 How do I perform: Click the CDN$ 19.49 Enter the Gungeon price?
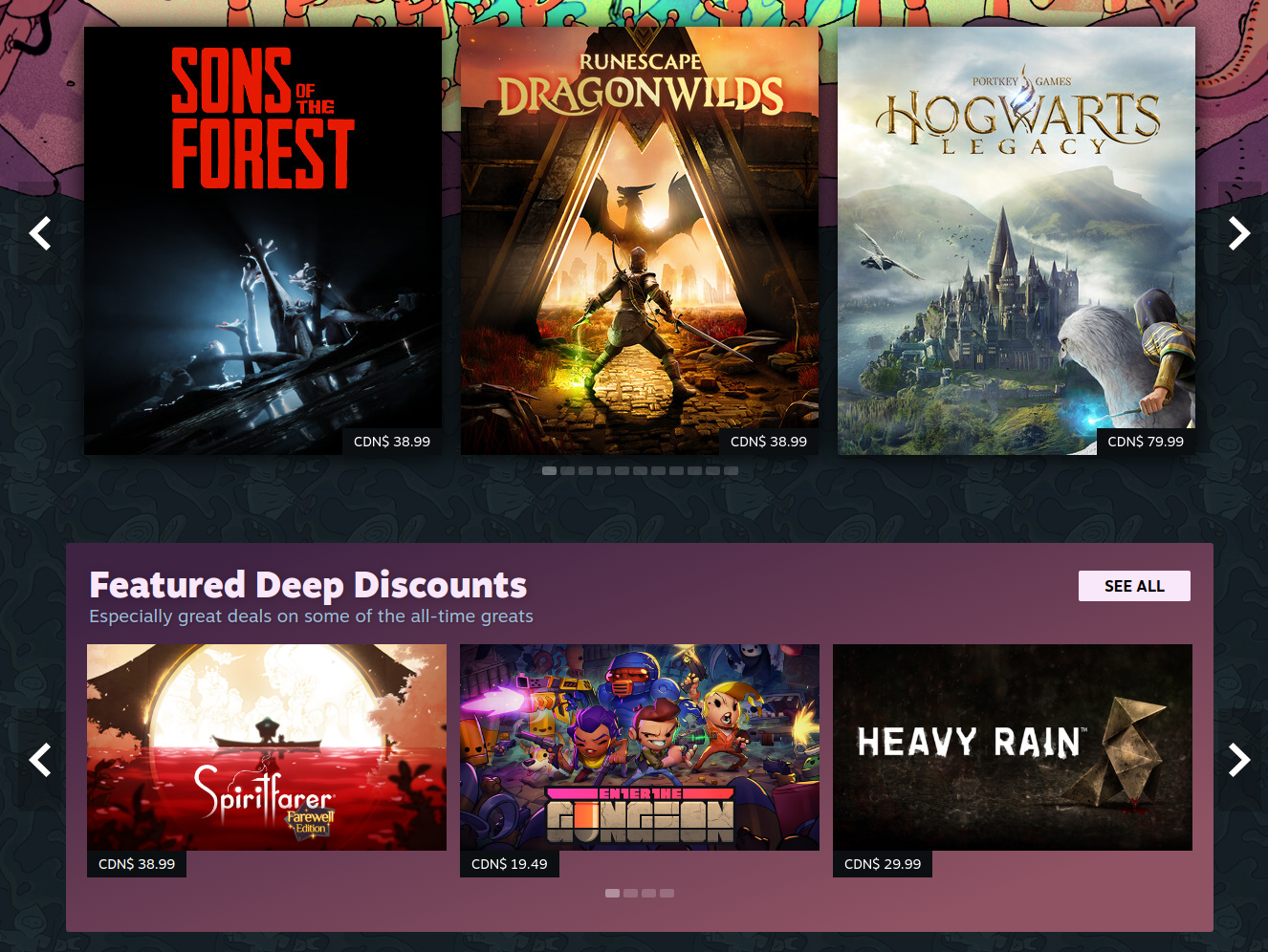[x=510, y=864]
